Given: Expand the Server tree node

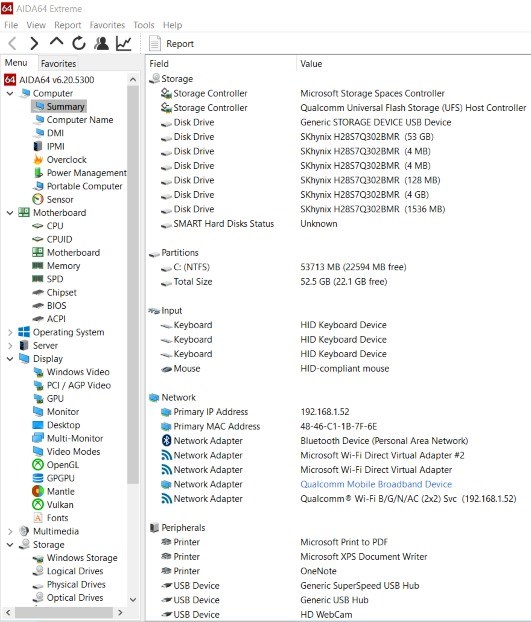Looking at the screenshot, I should point(10,346).
